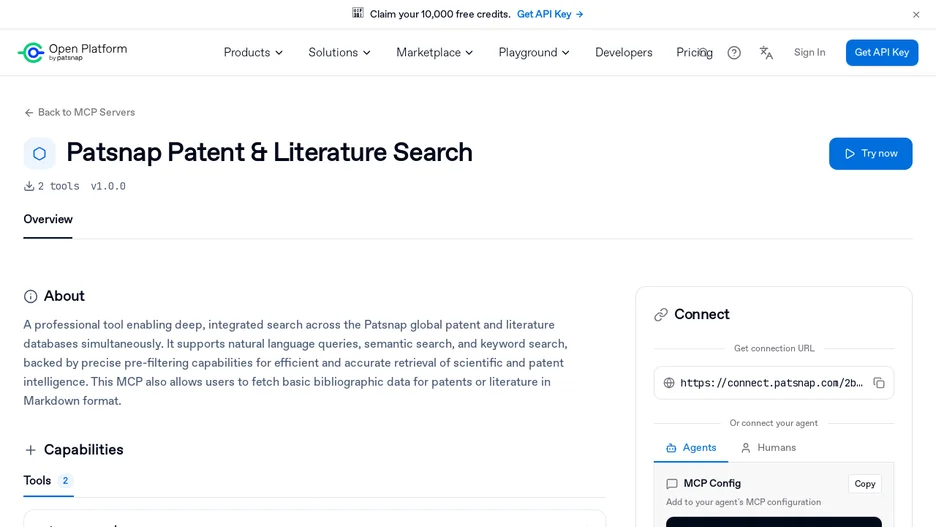Open the Developers nav item
Viewport: 936px width, 527px height.
point(623,53)
